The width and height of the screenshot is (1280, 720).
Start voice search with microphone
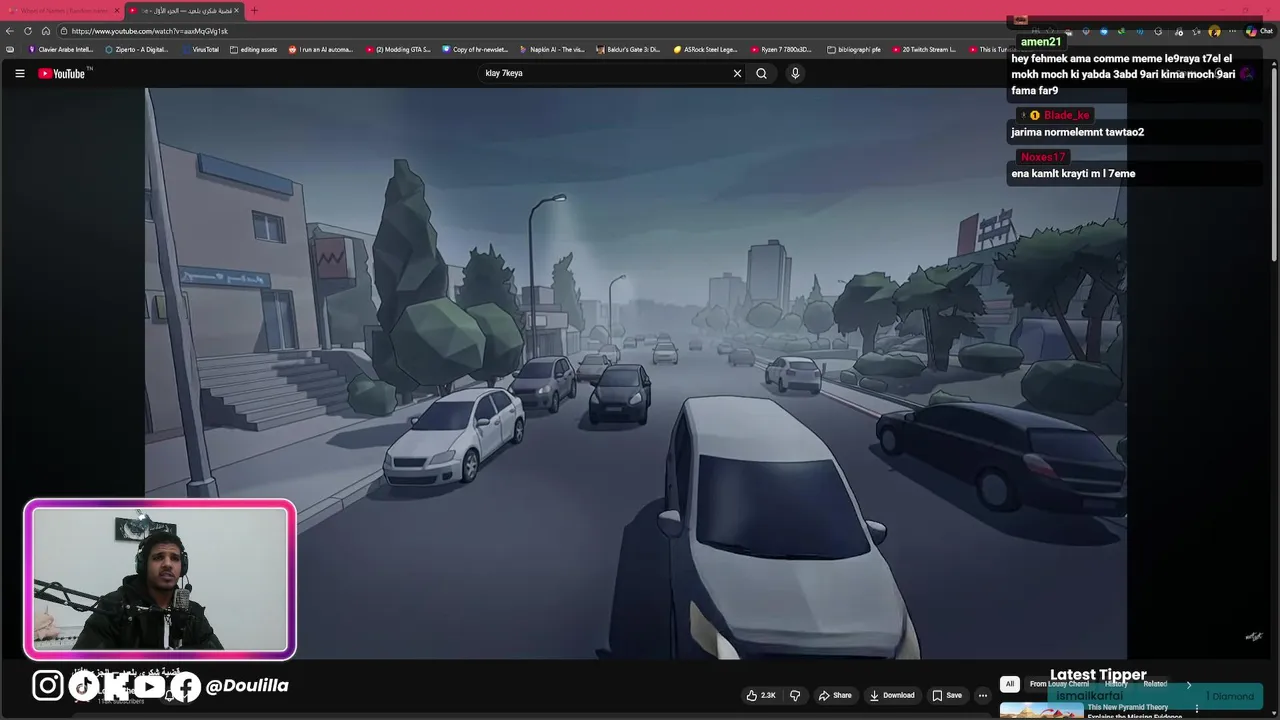coord(795,73)
